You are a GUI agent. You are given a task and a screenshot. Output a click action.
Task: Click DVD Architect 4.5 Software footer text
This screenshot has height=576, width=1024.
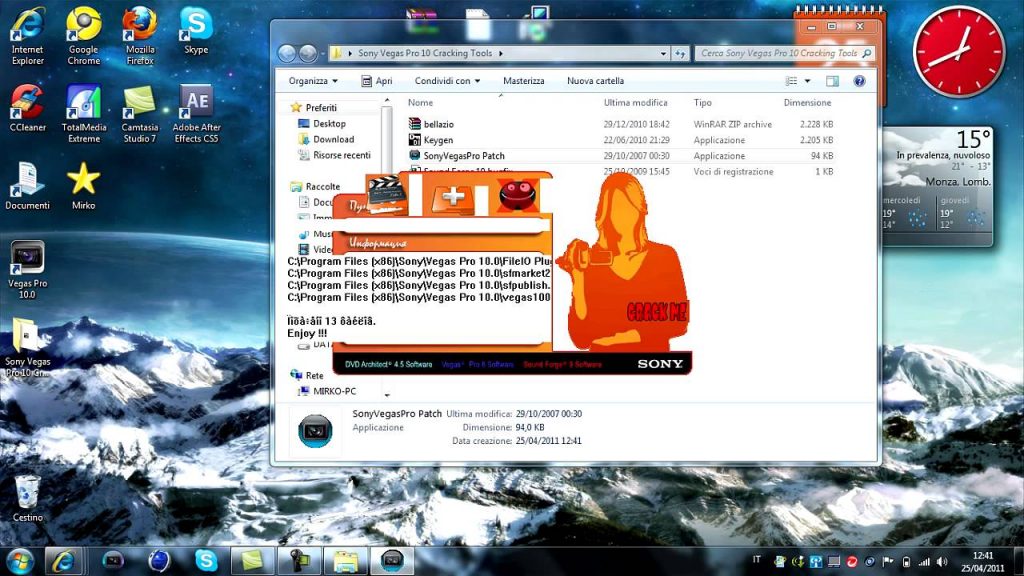pos(389,364)
